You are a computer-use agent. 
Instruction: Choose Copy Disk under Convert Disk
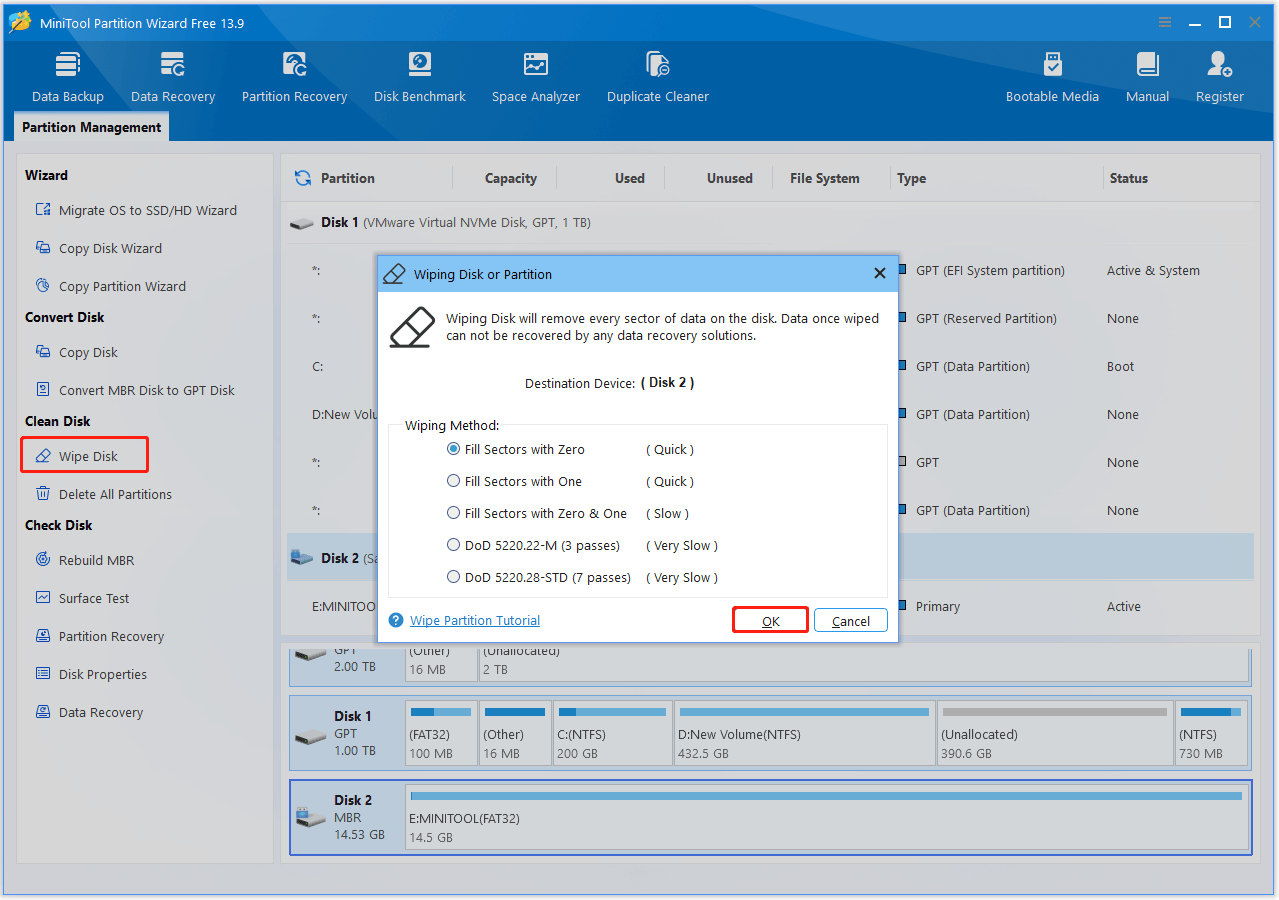pyautogui.click(x=76, y=352)
